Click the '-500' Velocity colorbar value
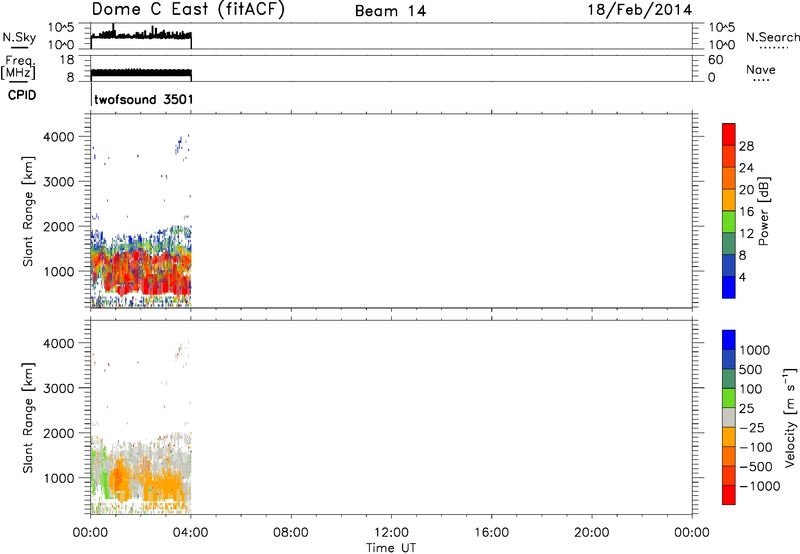 point(756,466)
